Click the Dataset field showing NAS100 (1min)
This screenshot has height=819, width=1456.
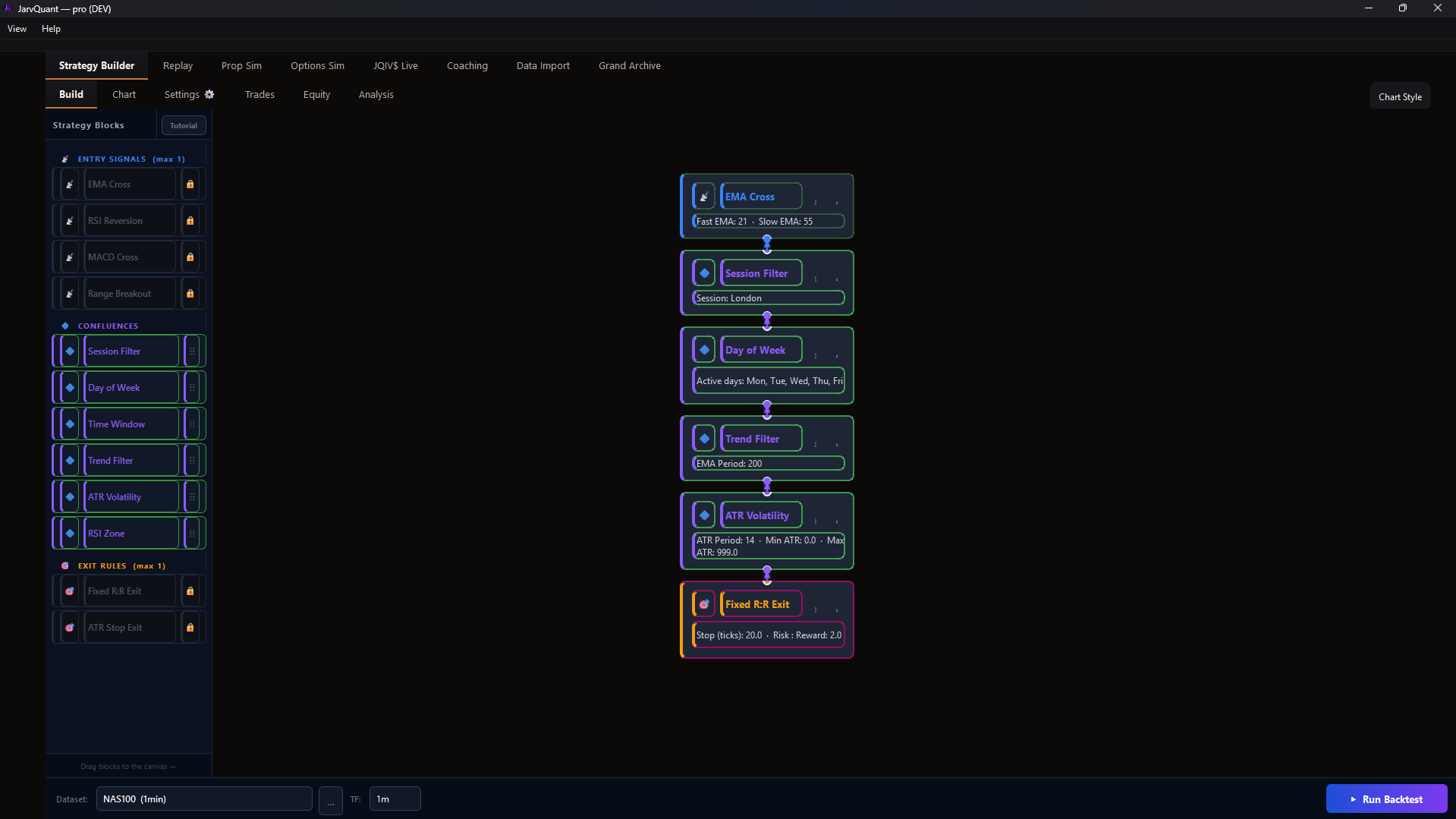click(204, 799)
